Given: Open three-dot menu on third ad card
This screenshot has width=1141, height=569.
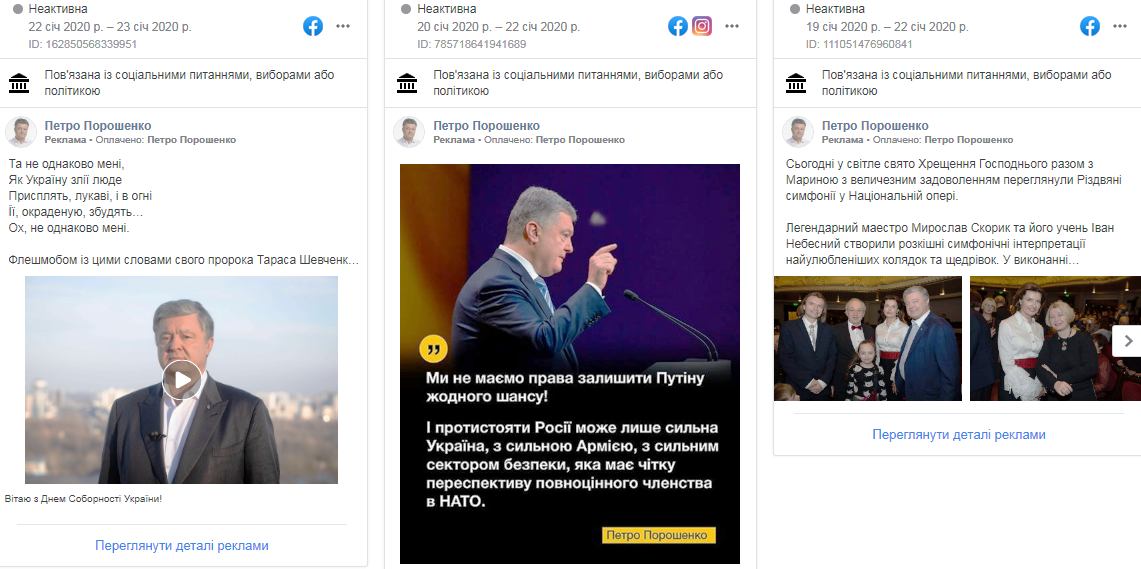Looking at the screenshot, I should click(x=1120, y=26).
